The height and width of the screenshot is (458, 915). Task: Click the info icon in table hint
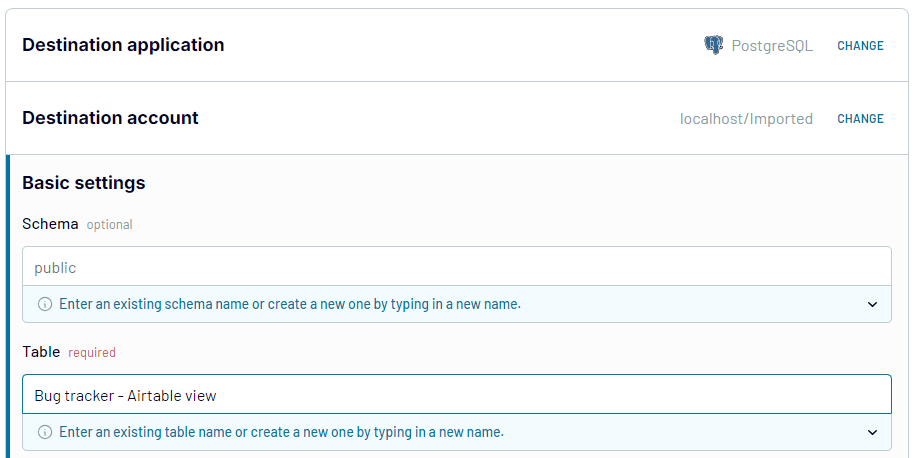(45, 432)
